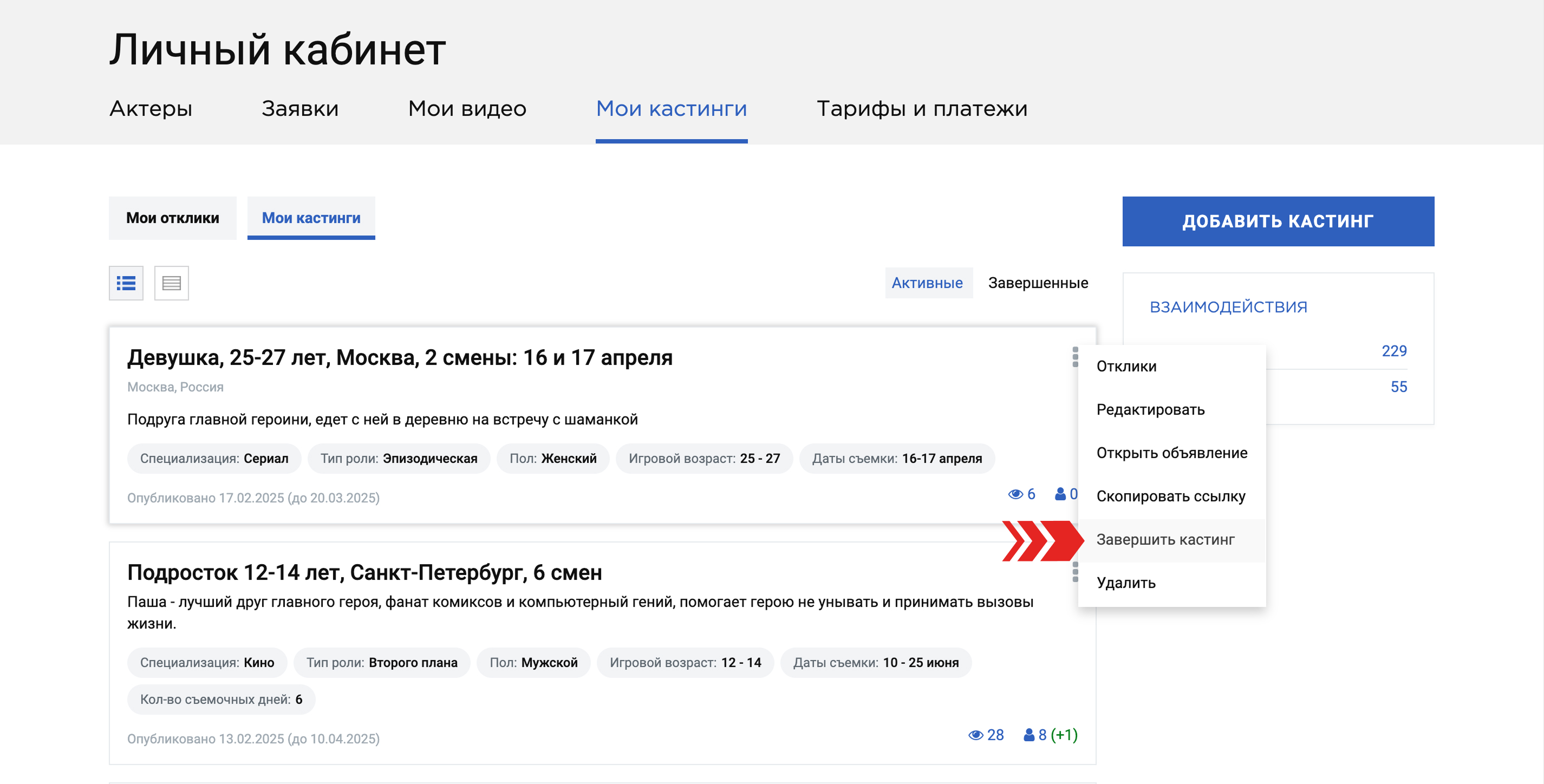
Task: Click the Тип роли: Эпизодическая tag
Action: pos(399,459)
